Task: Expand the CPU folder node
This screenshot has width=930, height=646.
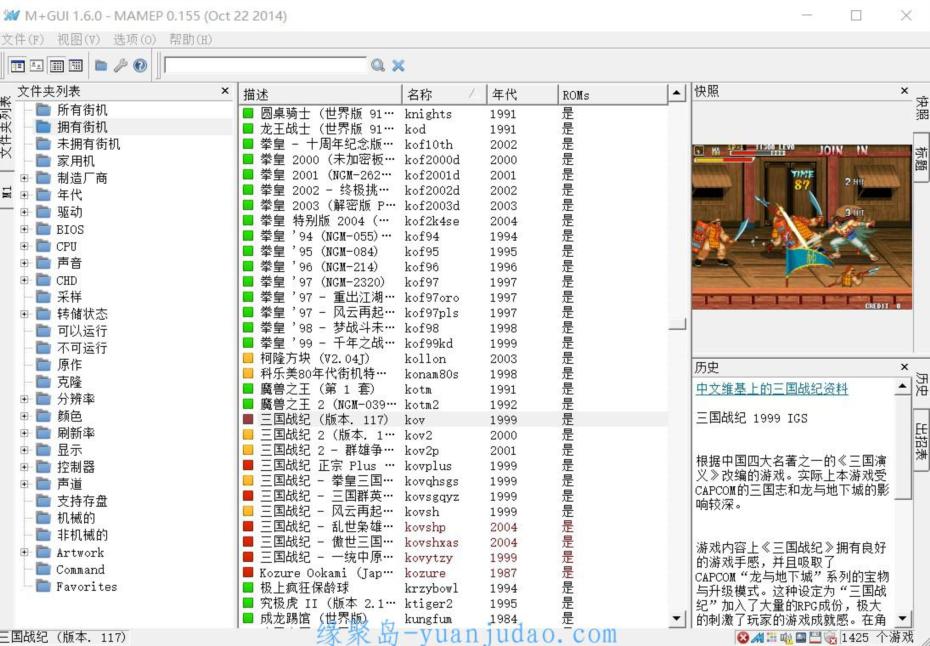Action: click(24, 246)
